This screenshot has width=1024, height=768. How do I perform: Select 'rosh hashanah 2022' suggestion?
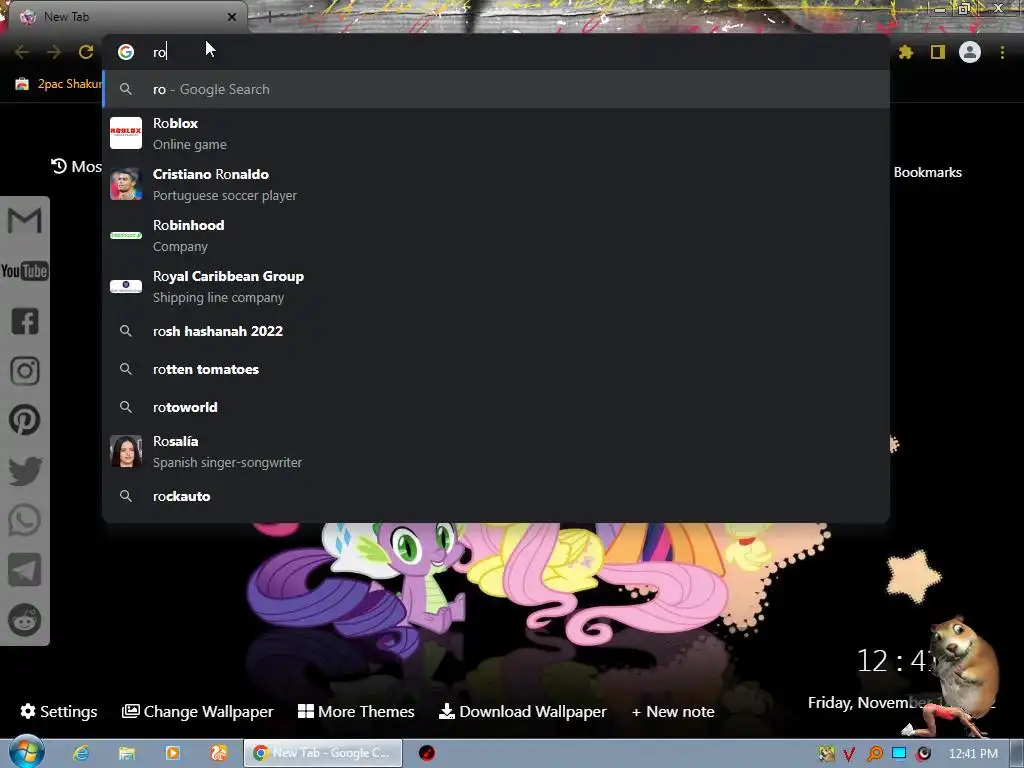click(x=496, y=331)
